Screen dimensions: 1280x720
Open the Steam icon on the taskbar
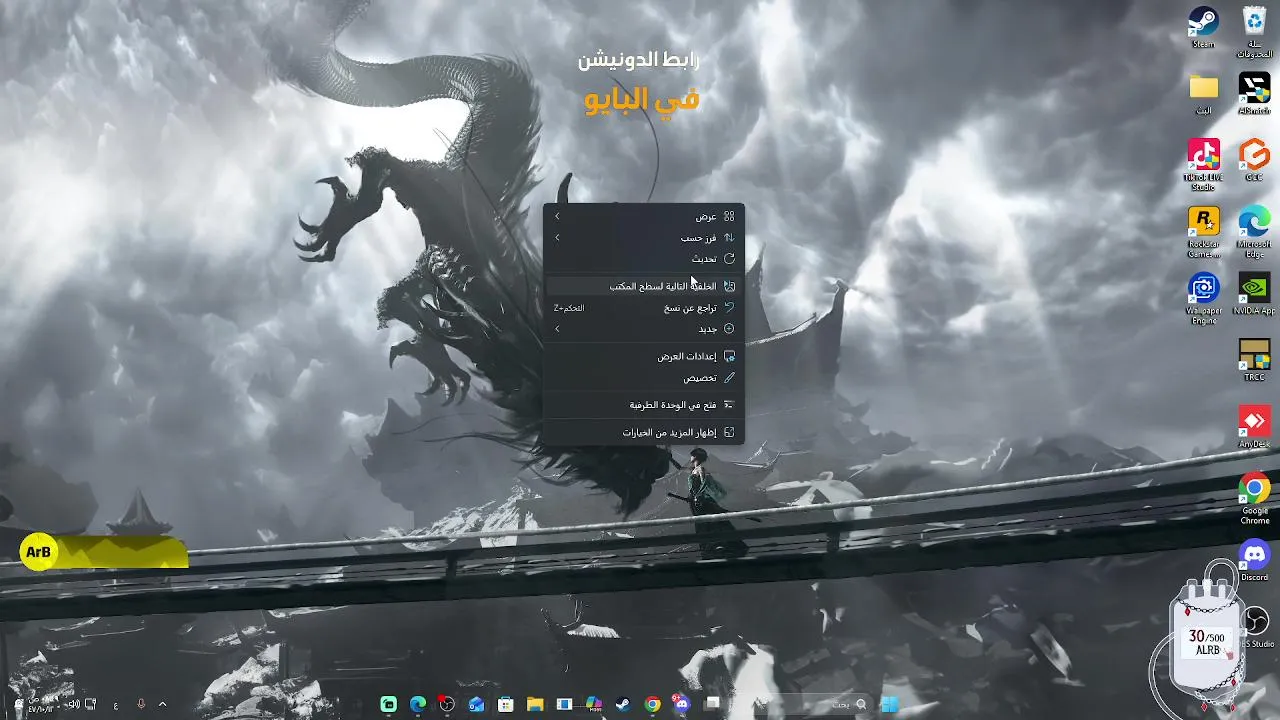(622, 705)
